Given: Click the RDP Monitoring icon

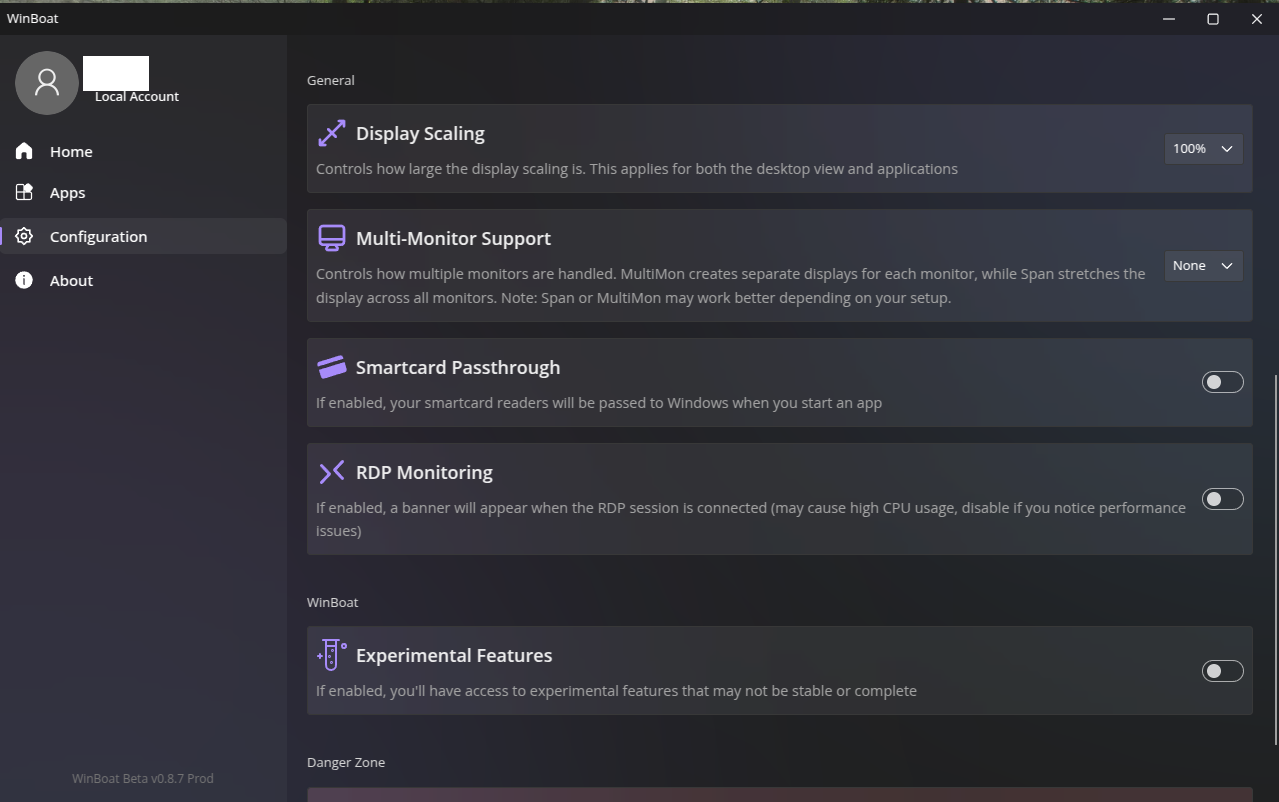Looking at the screenshot, I should coord(331,472).
